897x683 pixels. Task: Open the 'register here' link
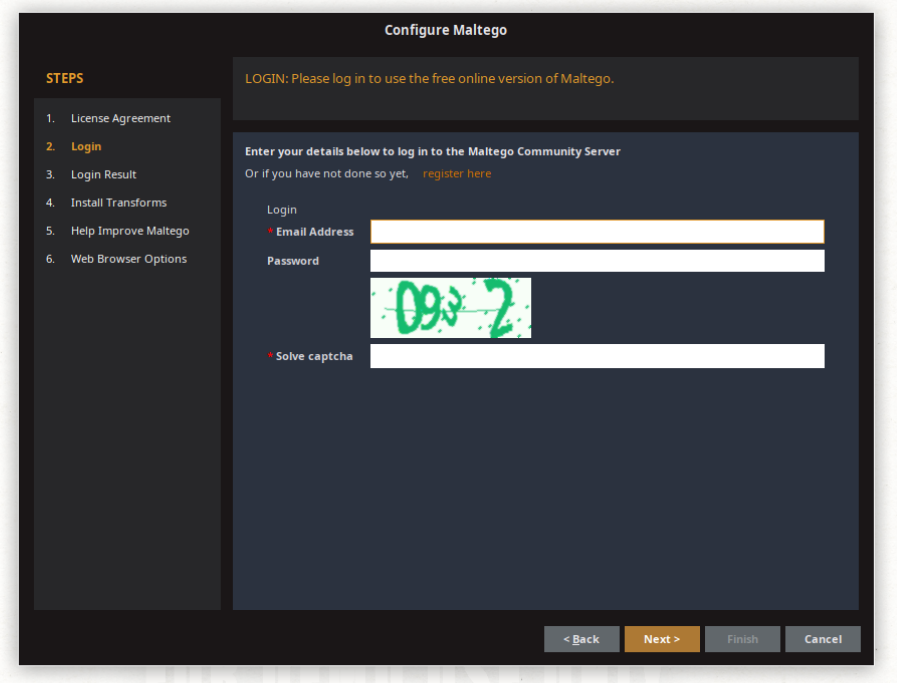tap(457, 174)
